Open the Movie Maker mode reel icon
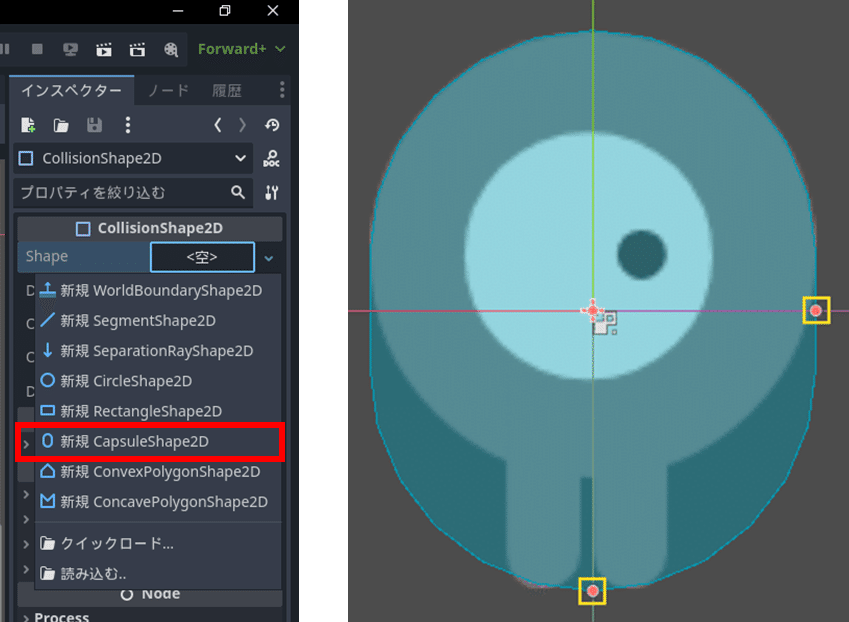 [171, 50]
